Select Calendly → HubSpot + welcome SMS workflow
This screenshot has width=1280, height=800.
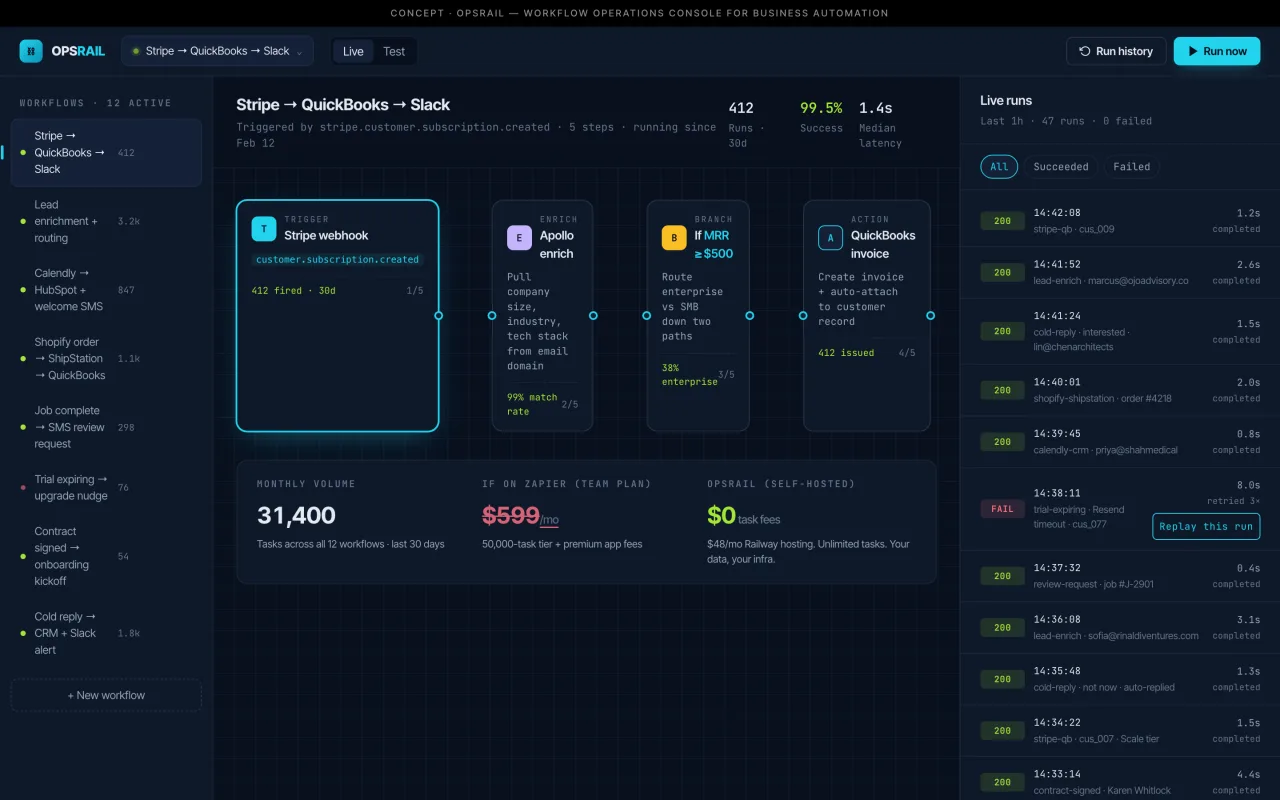click(106, 290)
